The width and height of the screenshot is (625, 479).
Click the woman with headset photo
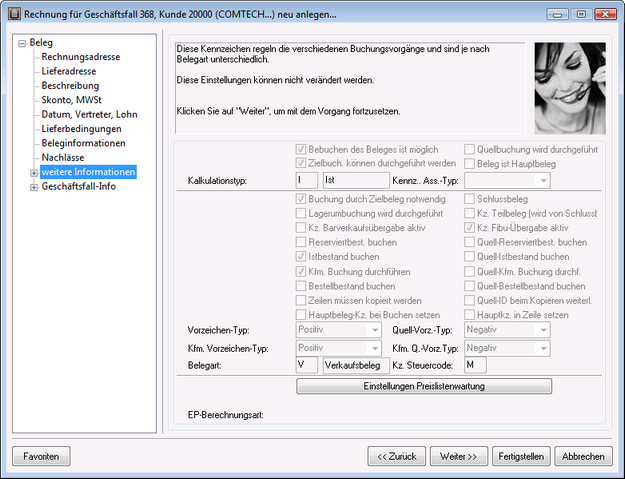[x=570, y=88]
